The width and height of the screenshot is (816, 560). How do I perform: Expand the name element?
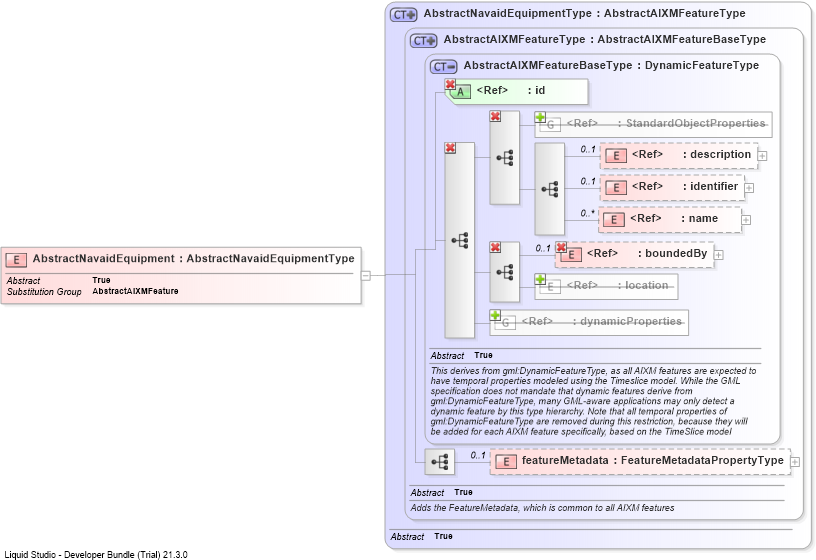tap(746, 220)
